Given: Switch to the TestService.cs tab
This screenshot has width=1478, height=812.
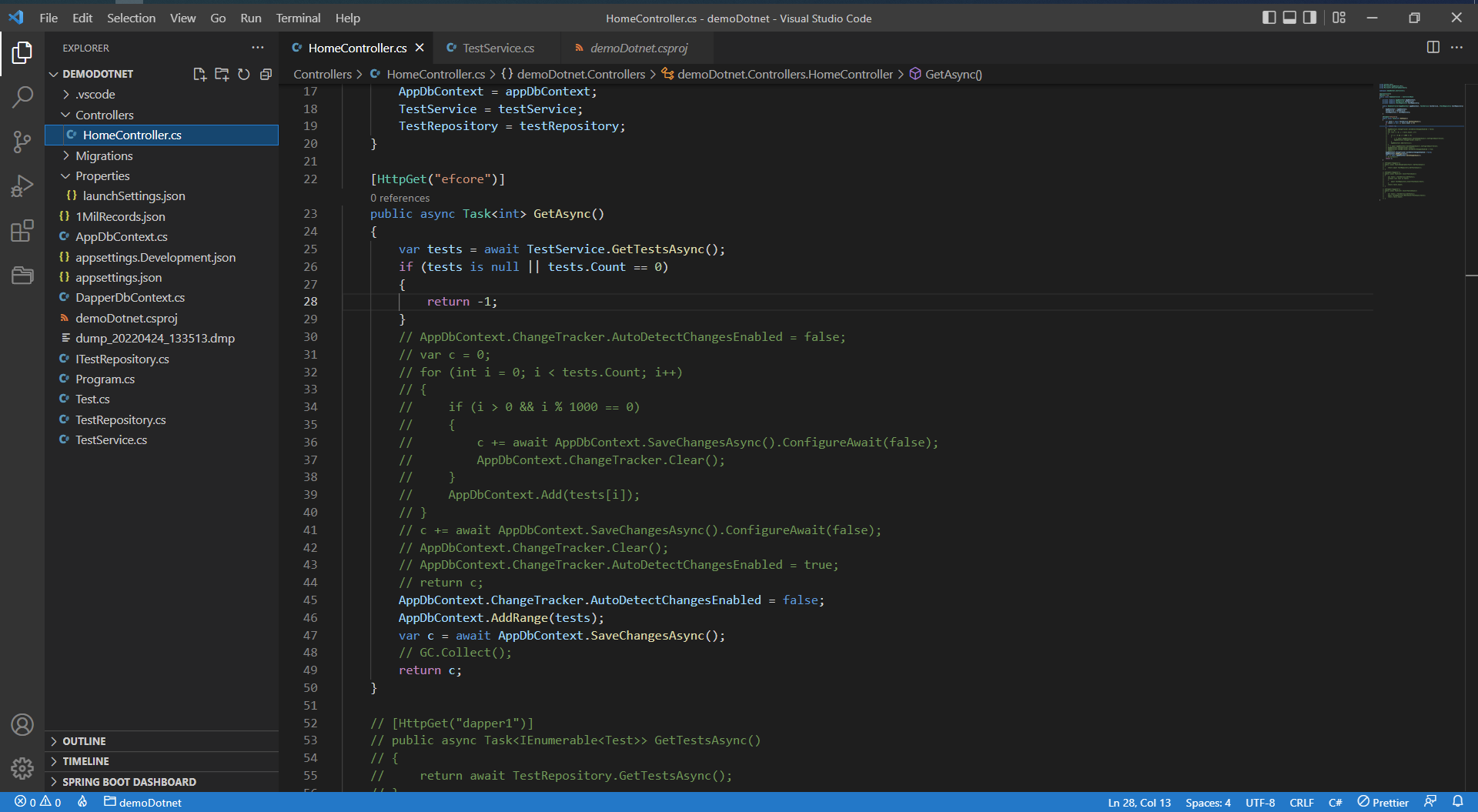Looking at the screenshot, I should (x=497, y=48).
